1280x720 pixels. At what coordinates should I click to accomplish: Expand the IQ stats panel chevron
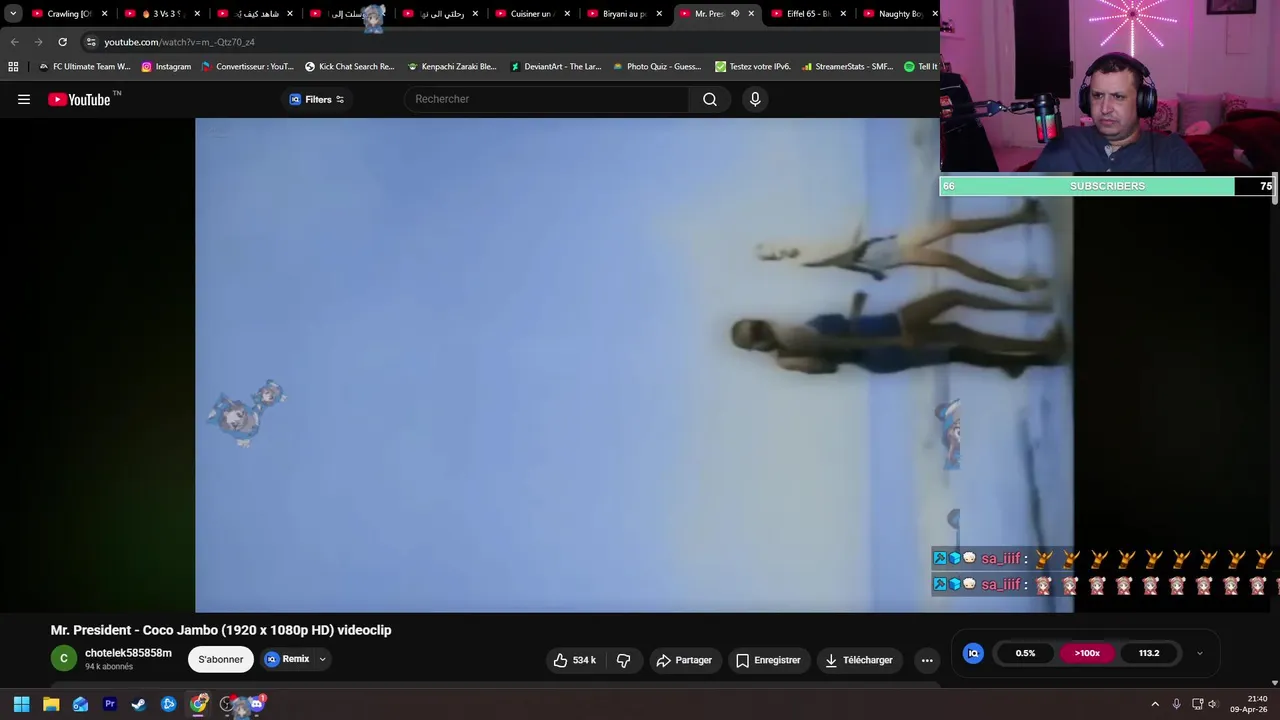click(x=1199, y=653)
